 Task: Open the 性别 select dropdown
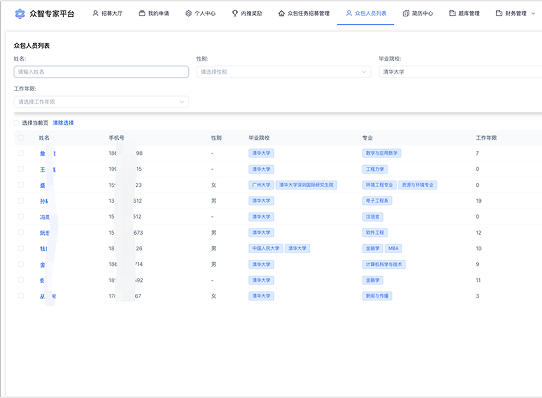point(283,72)
